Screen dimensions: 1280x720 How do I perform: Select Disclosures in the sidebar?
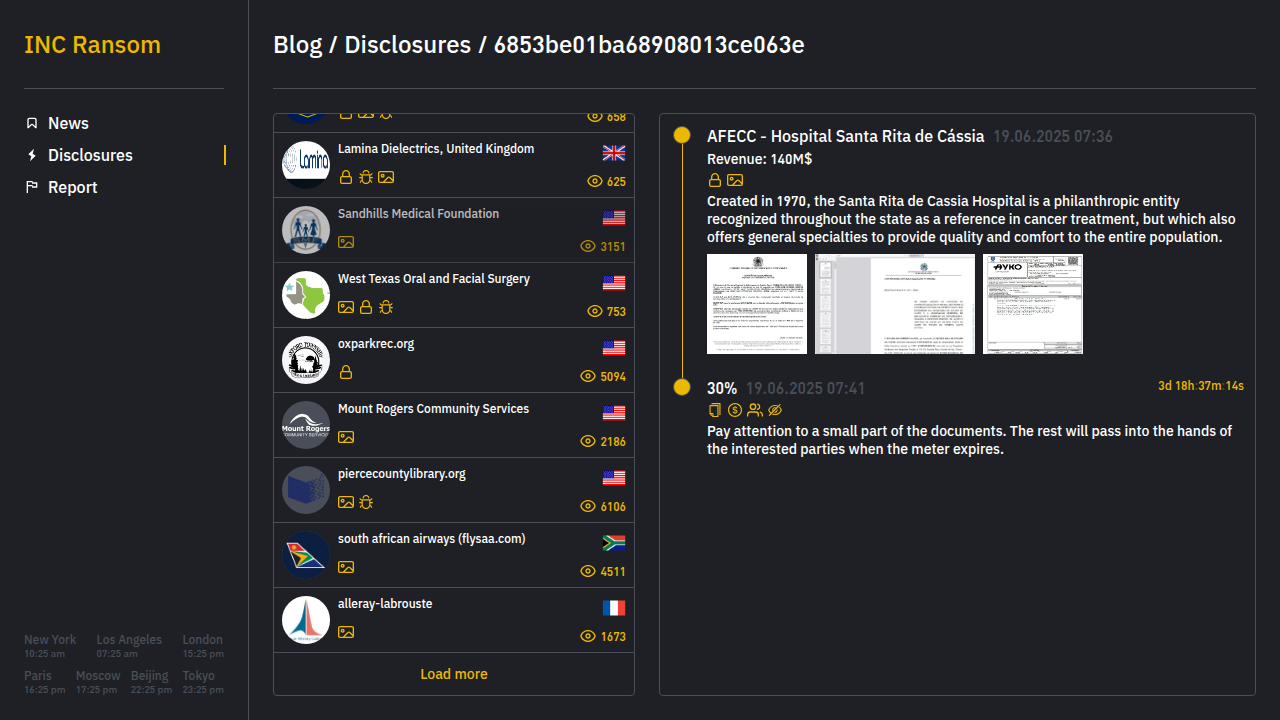point(90,155)
